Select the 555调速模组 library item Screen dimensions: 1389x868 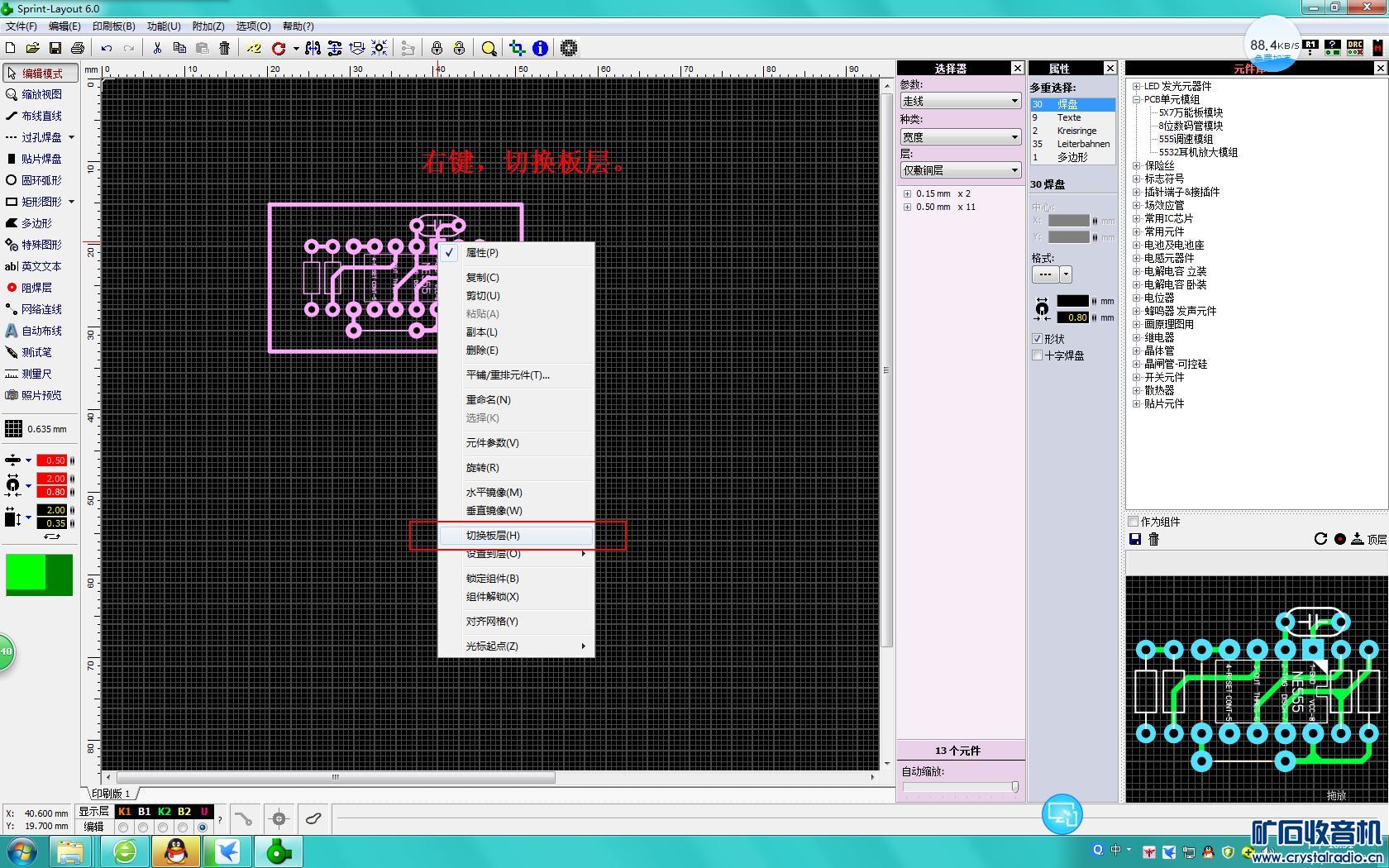tap(1186, 139)
